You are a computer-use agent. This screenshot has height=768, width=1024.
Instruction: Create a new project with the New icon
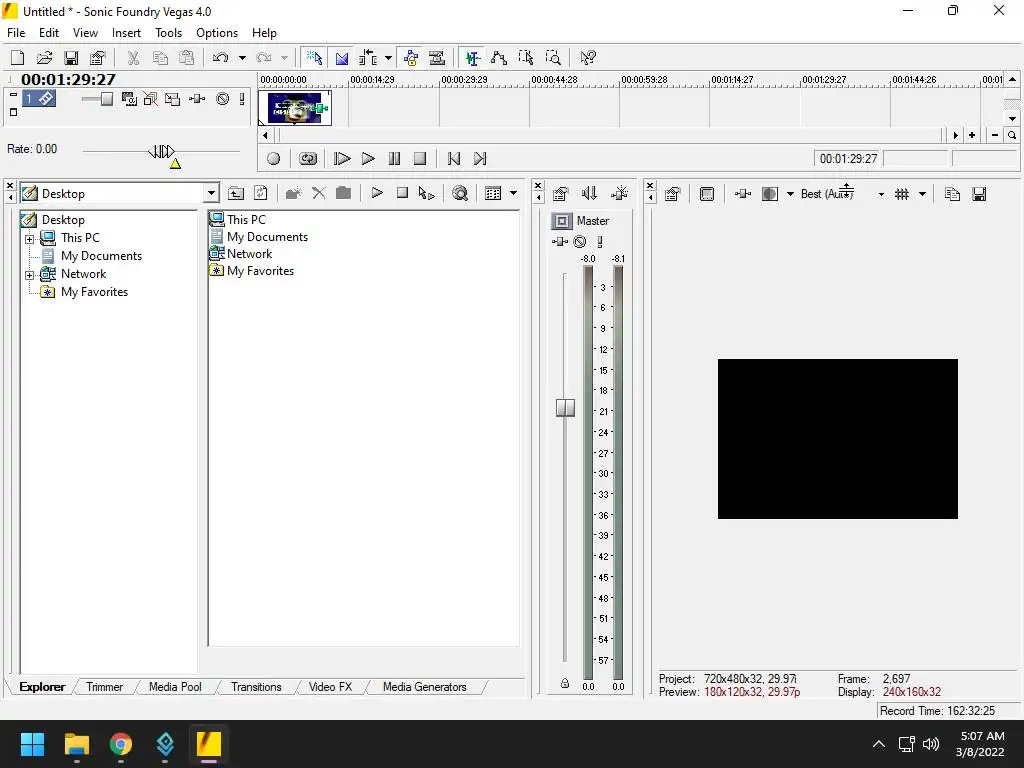pos(18,58)
